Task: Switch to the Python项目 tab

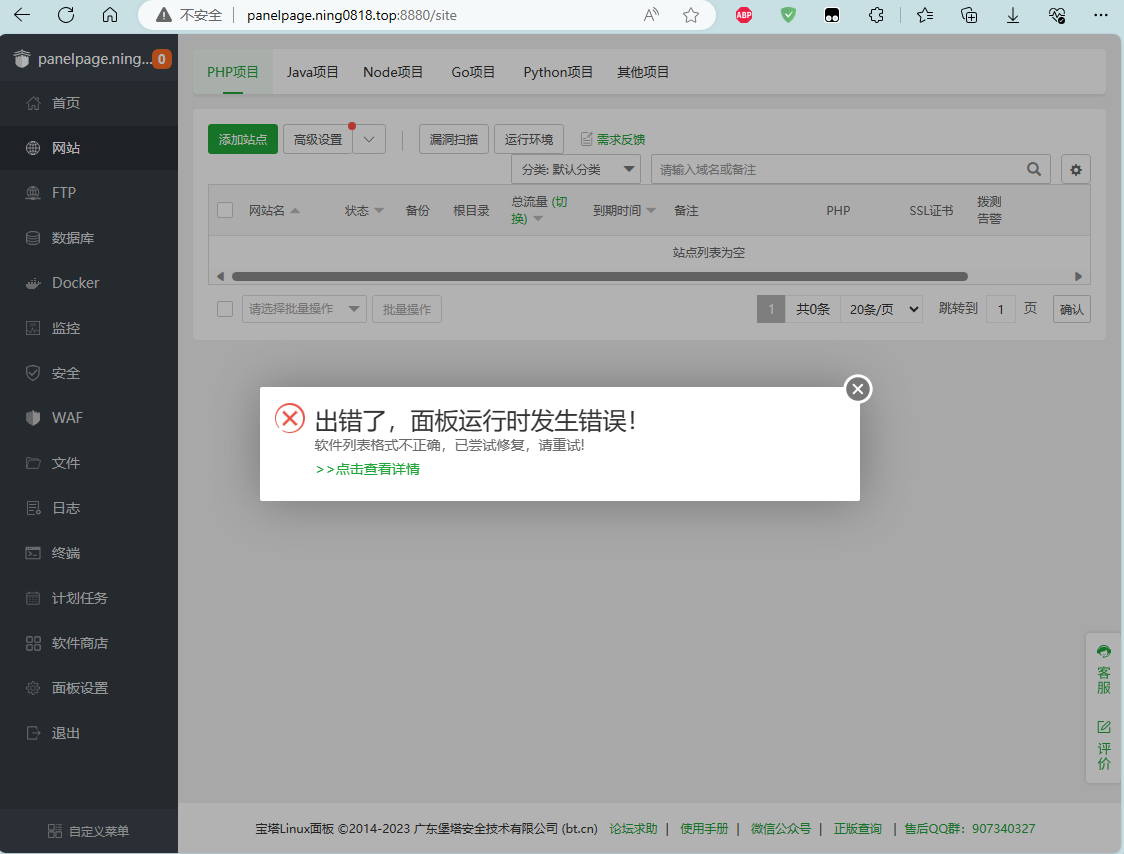Action: tap(558, 72)
